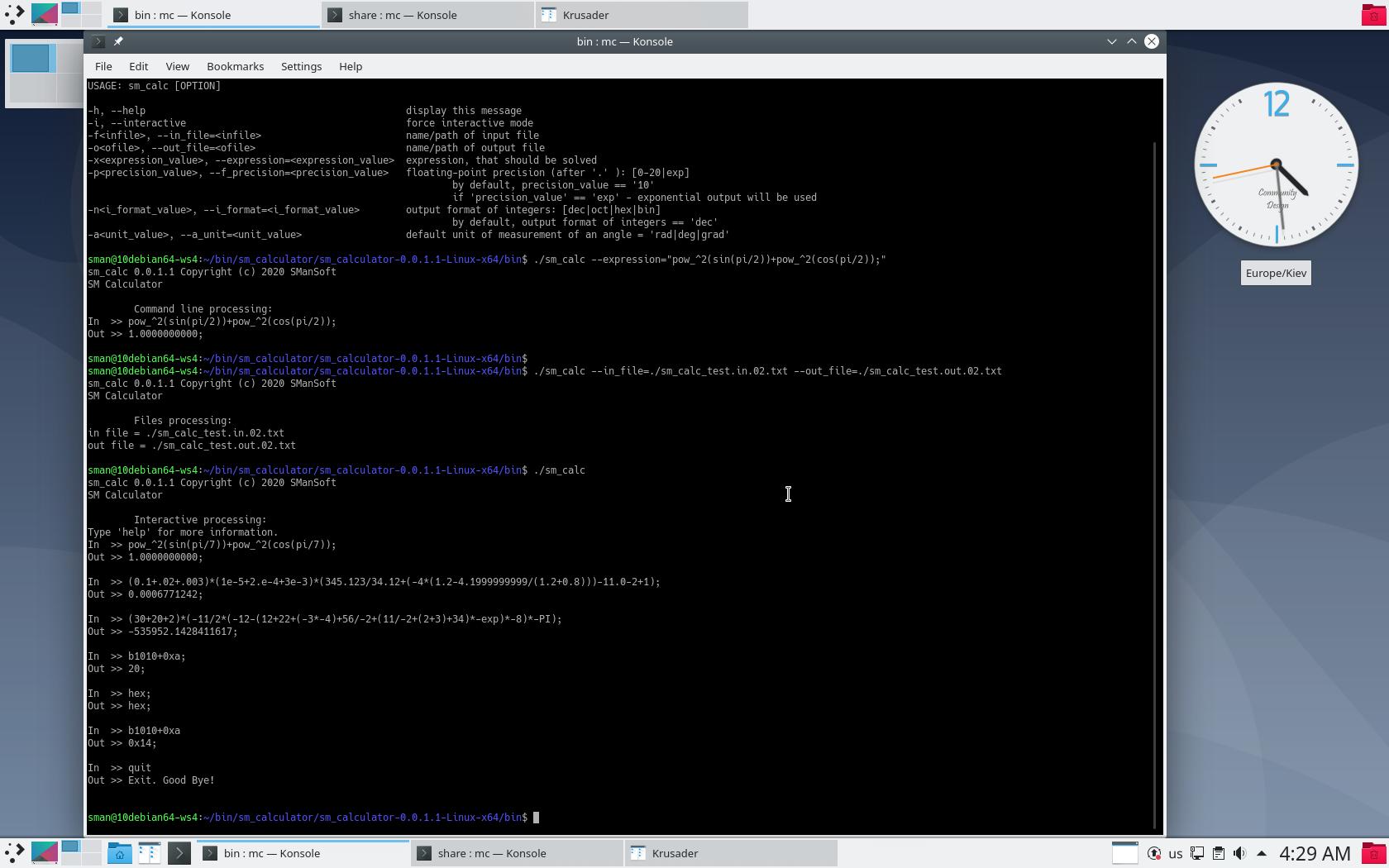Launch the home folder file manager icon
This screenshot has width=1389, height=868.
pos(119,853)
